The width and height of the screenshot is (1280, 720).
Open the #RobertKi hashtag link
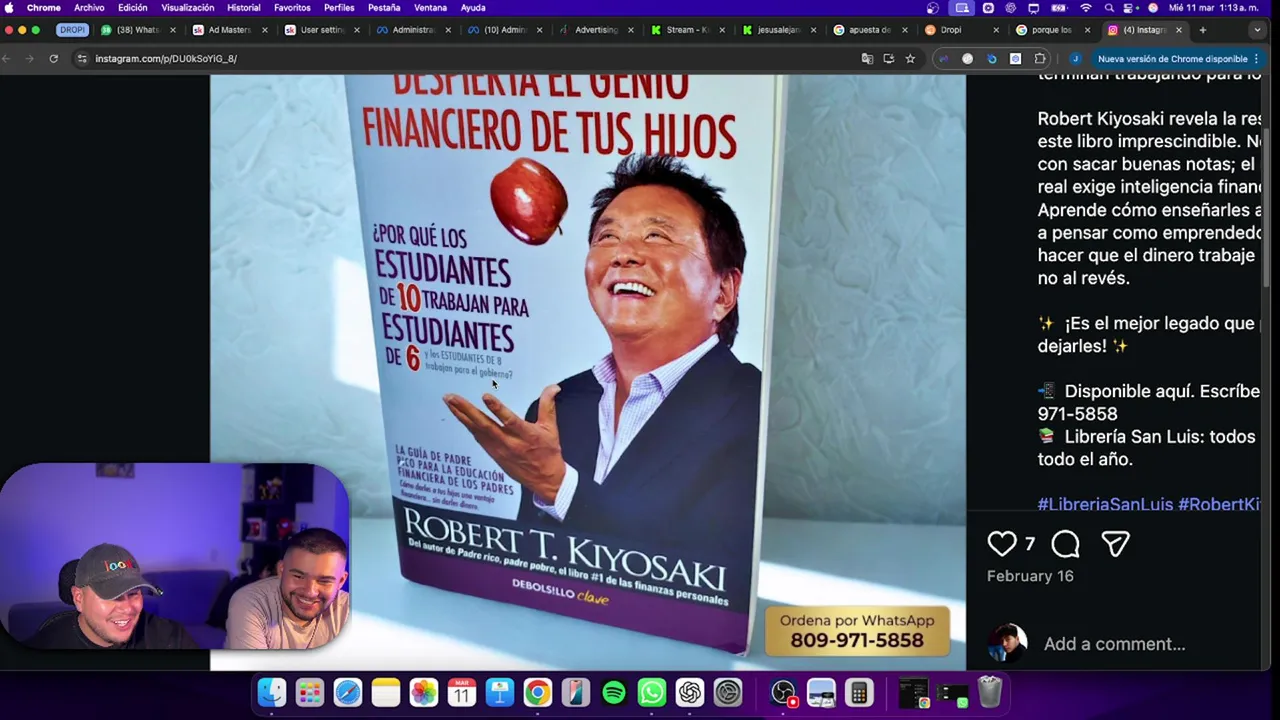click(x=1219, y=504)
